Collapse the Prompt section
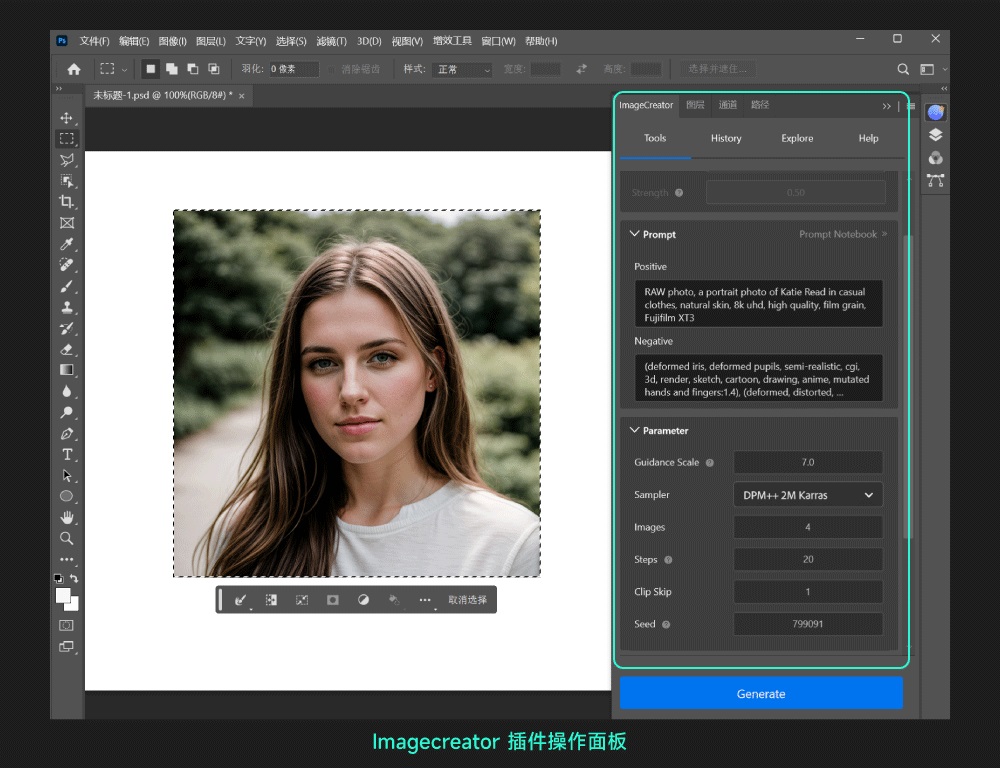The height and width of the screenshot is (768, 1000). (x=634, y=234)
